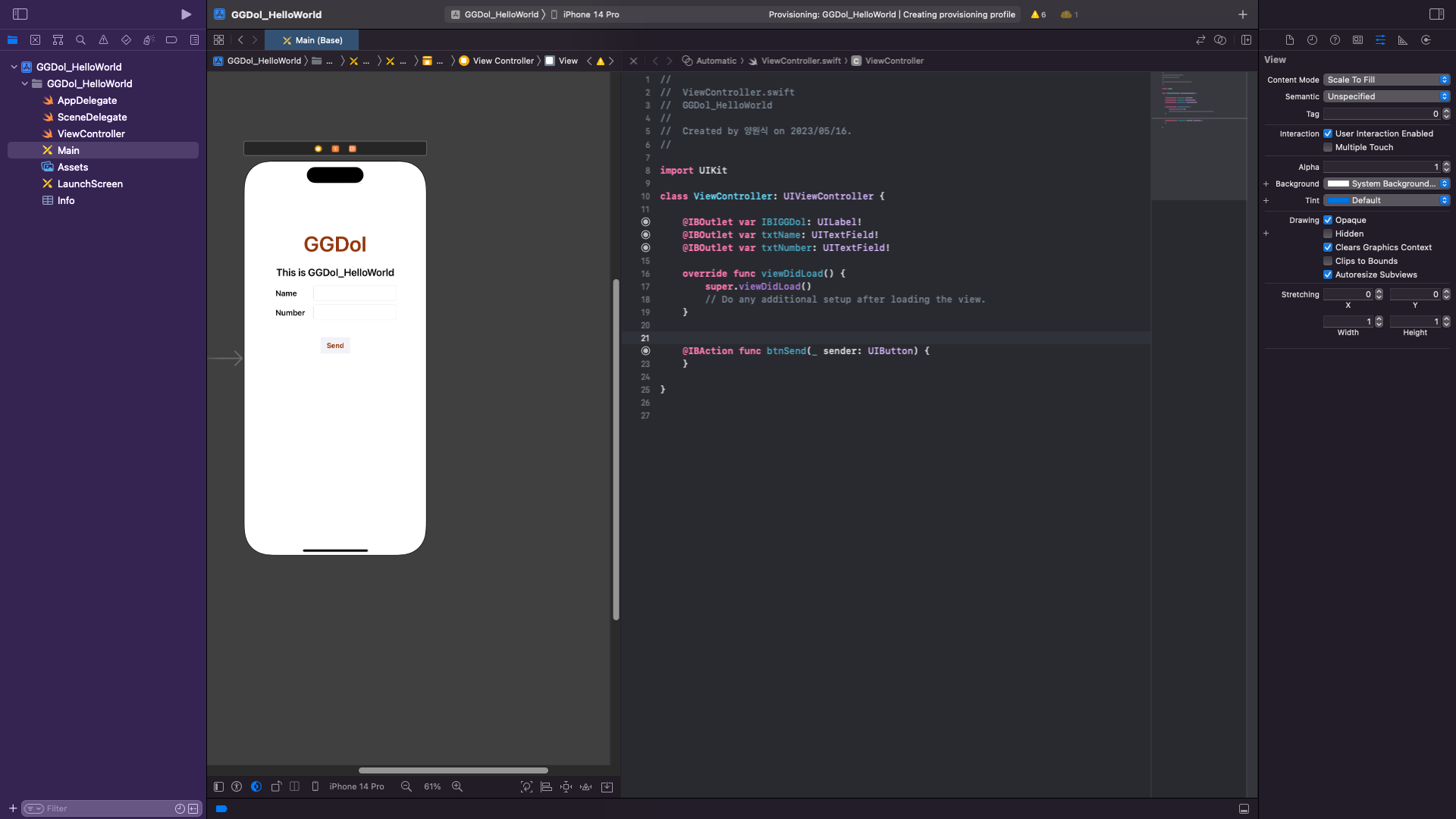Open Quick Help inspector icon
This screenshot has height=819, width=1456.
pyautogui.click(x=1335, y=40)
